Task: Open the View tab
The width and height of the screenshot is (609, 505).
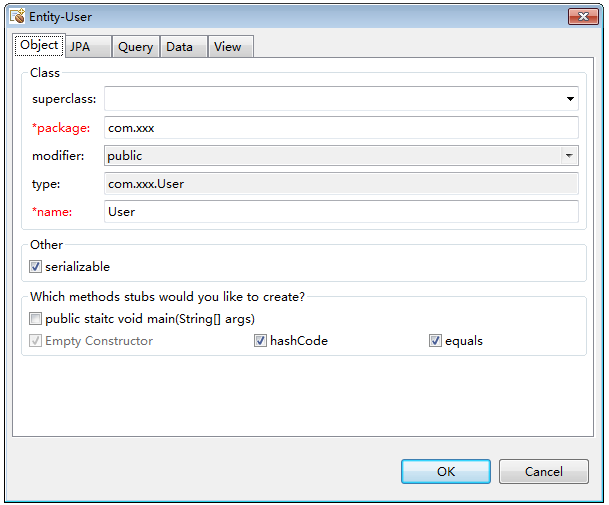Action: point(231,47)
